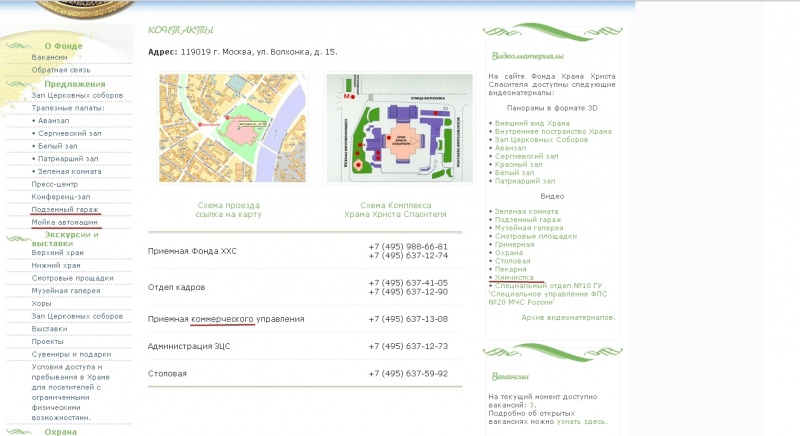Viewport: 800px width, 436px height.
Task: Open Подземный гараж in the left menu
Action: [x=65, y=210]
